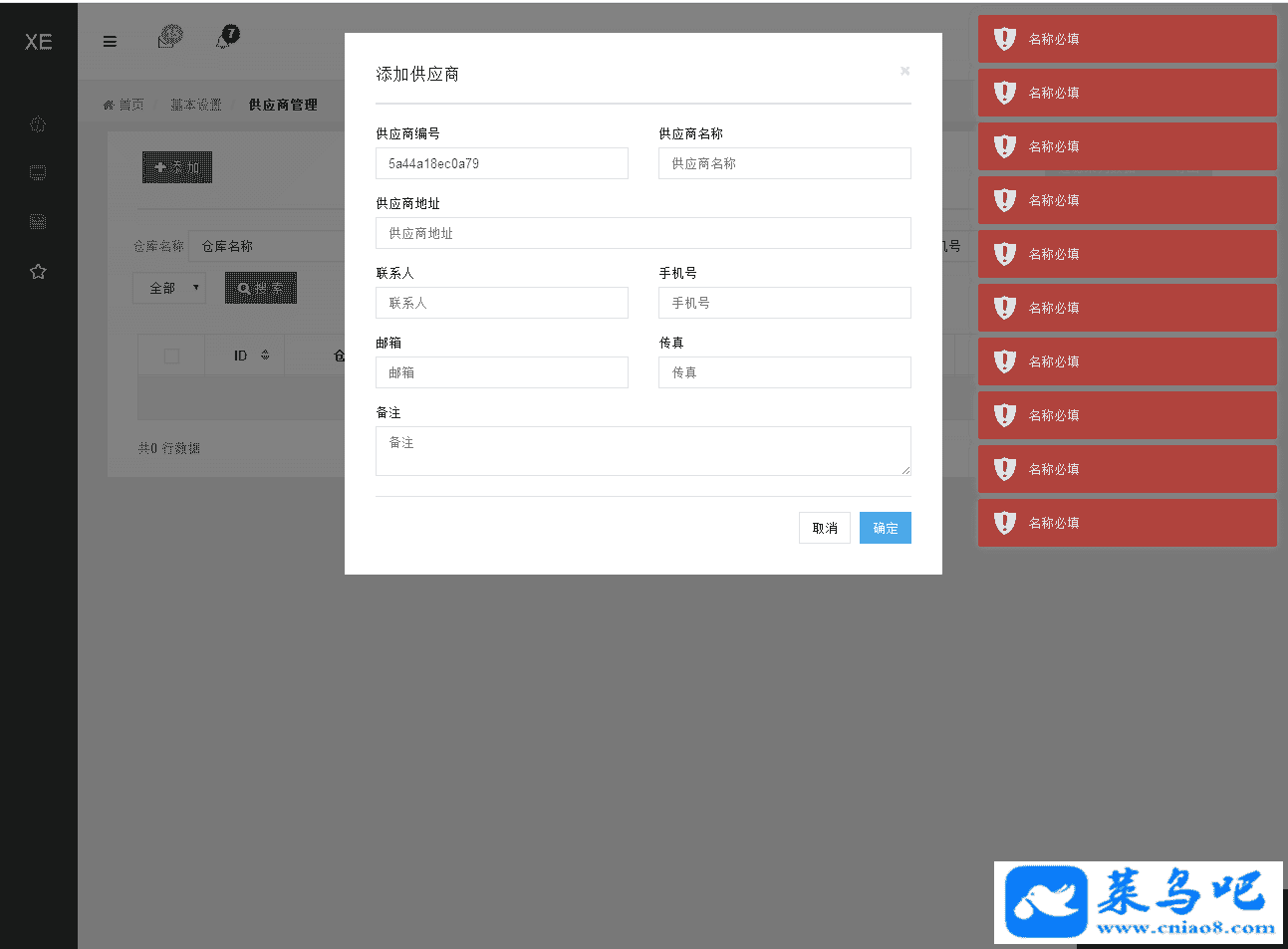This screenshot has width=1288, height=949.
Task: Sort the table by the ID column
Action: (x=251, y=356)
